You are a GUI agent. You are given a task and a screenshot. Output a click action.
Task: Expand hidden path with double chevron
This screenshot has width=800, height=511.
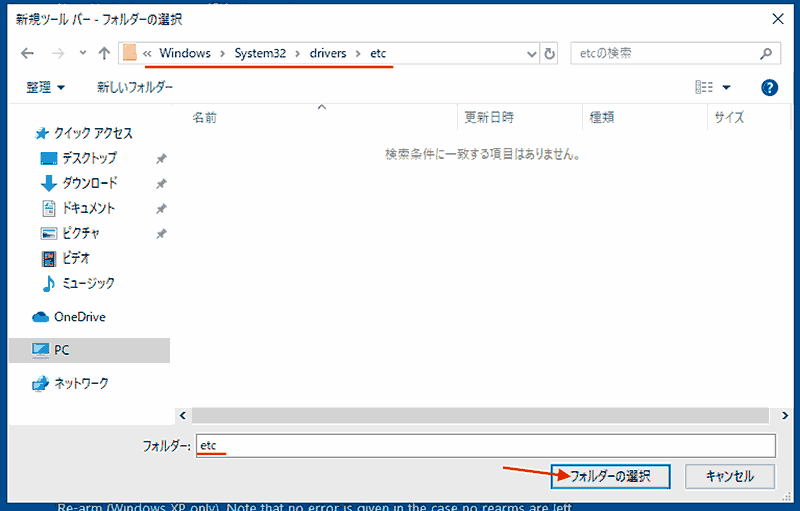[x=147, y=54]
